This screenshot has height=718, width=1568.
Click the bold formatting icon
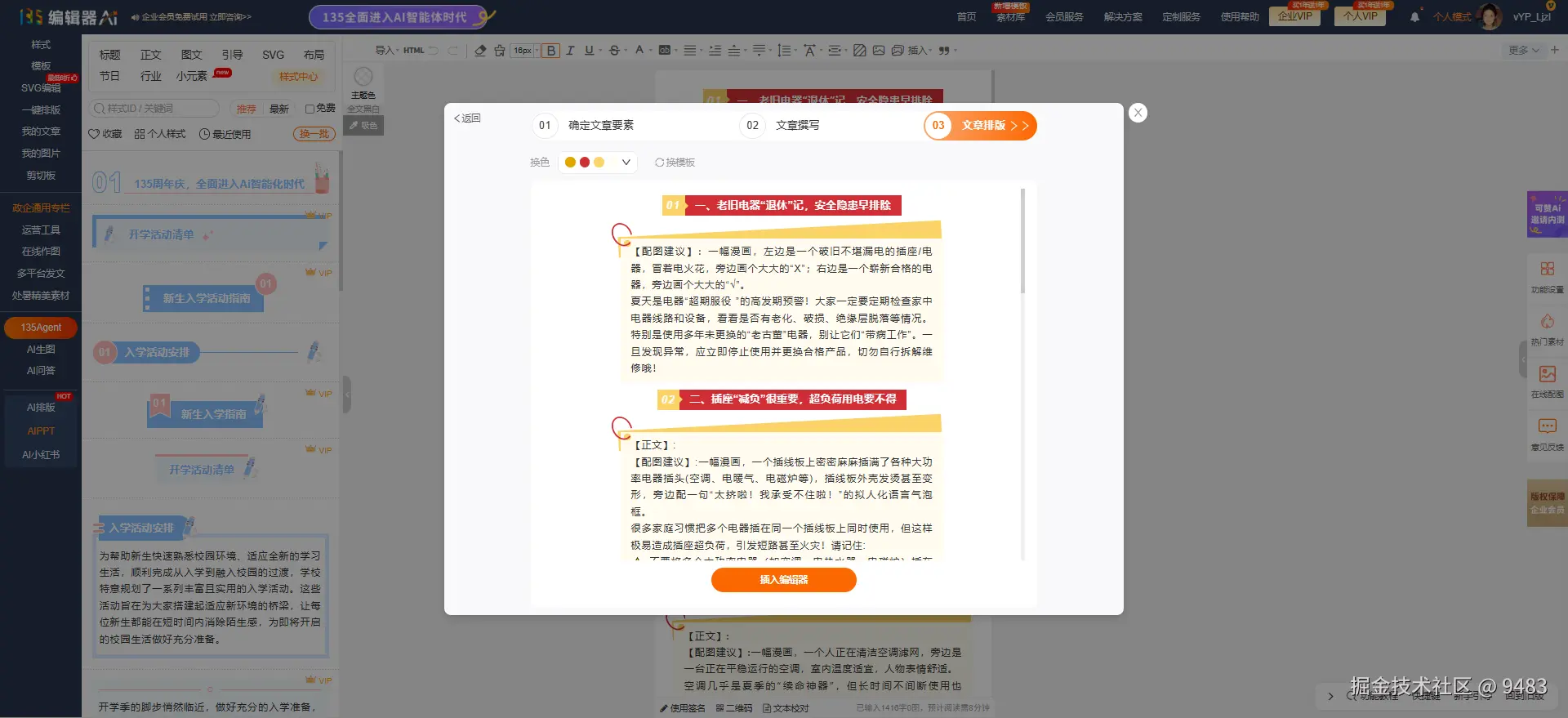[x=551, y=51]
